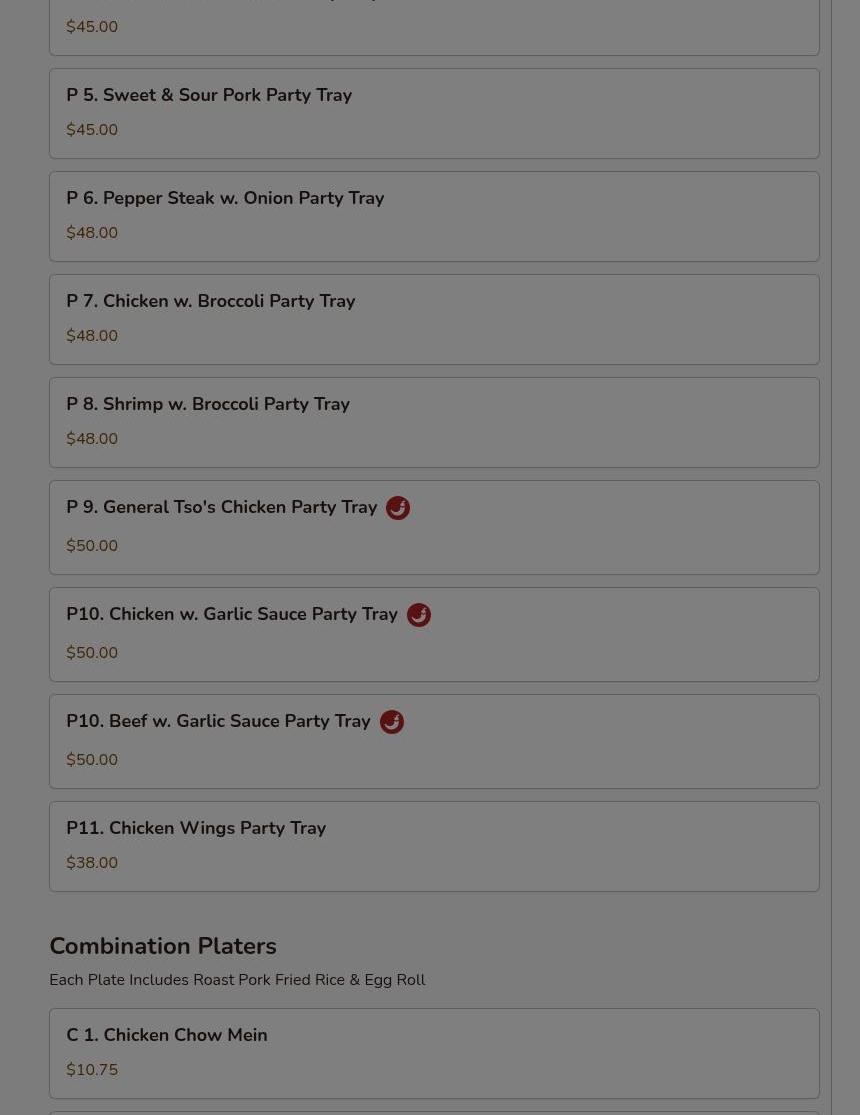Choose P 7. Chicken w. Broccoli Party Tray
This screenshot has height=1115, width=860.
434,319
